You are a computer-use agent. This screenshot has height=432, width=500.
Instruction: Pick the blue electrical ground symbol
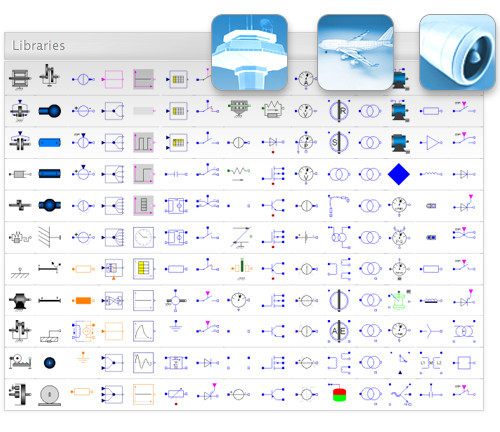[x=176, y=326]
